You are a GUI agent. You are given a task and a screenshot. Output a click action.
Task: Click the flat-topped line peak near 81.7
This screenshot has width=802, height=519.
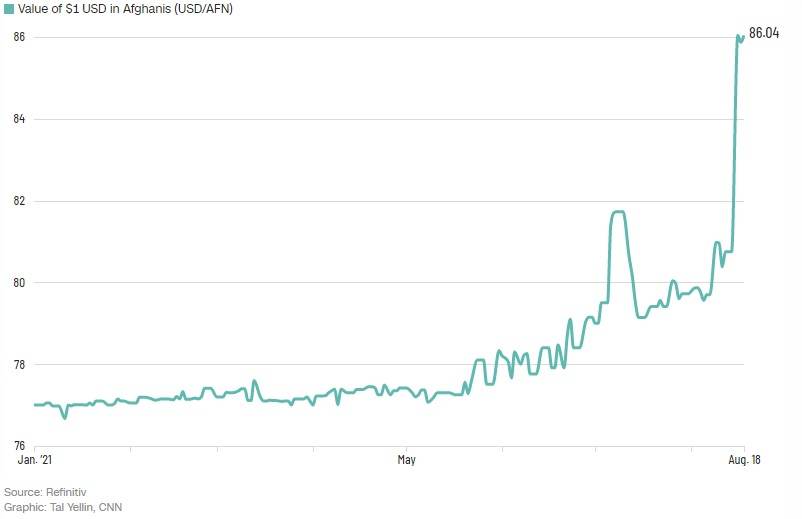point(617,212)
